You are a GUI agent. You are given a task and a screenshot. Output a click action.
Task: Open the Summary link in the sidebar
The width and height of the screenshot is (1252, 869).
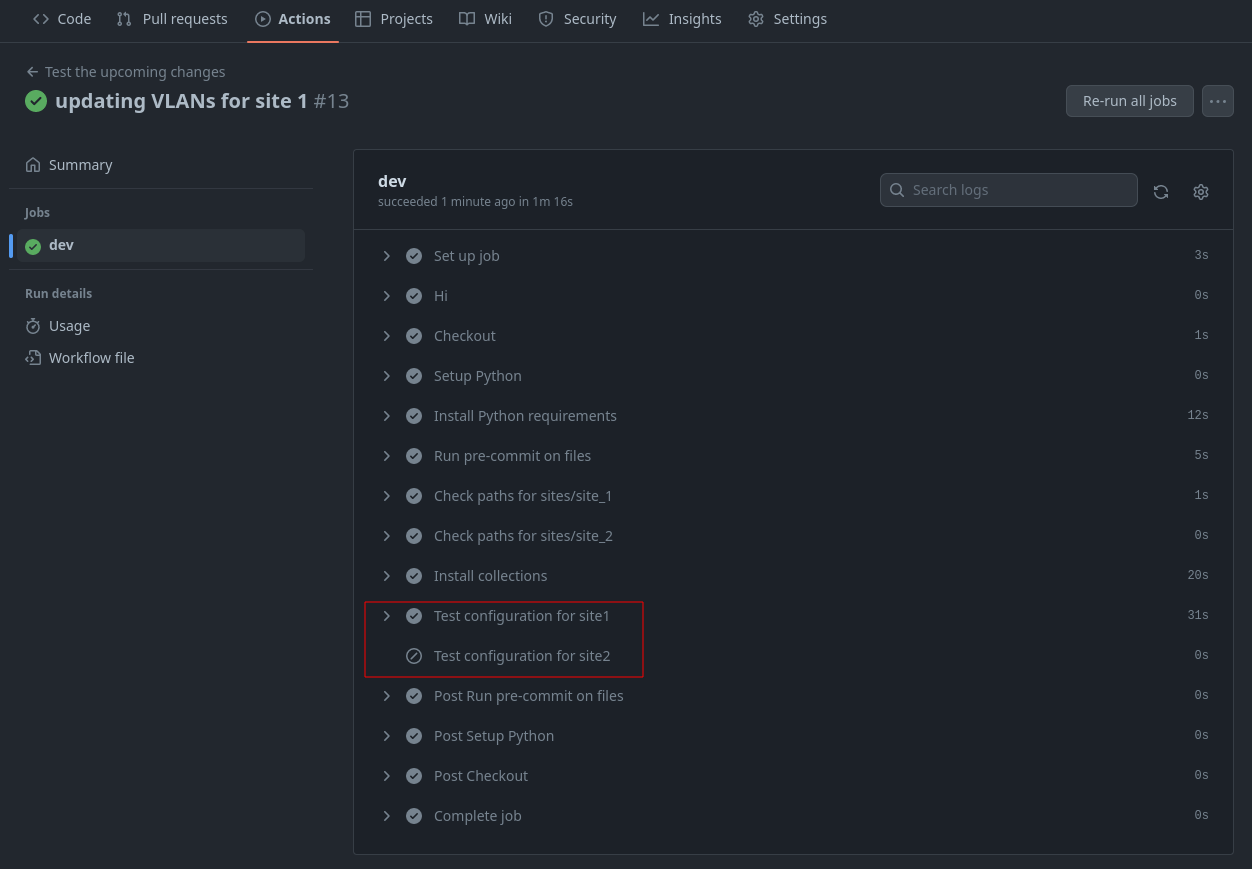80,165
